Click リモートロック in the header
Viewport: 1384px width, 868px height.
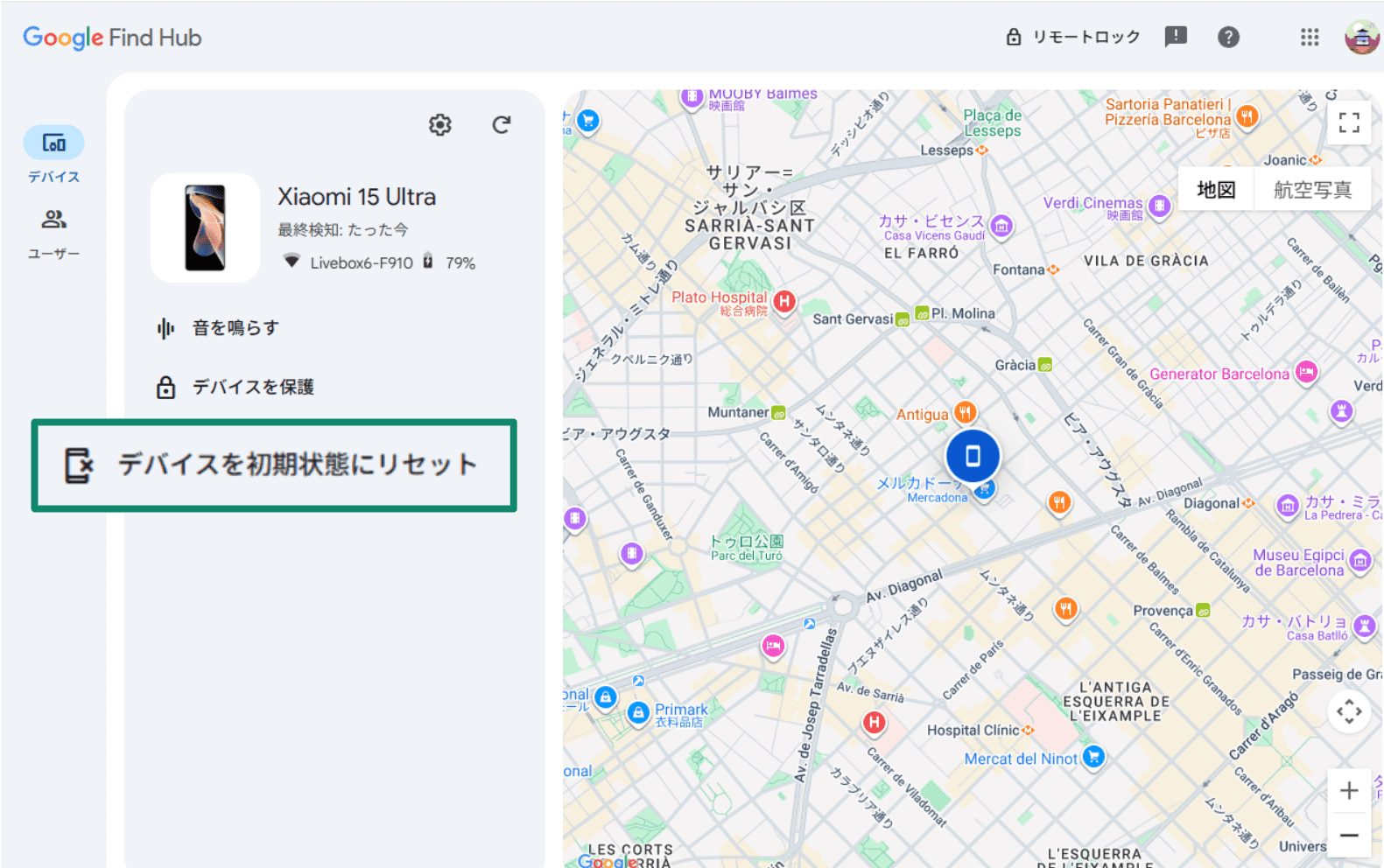[x=1073, y=37]
